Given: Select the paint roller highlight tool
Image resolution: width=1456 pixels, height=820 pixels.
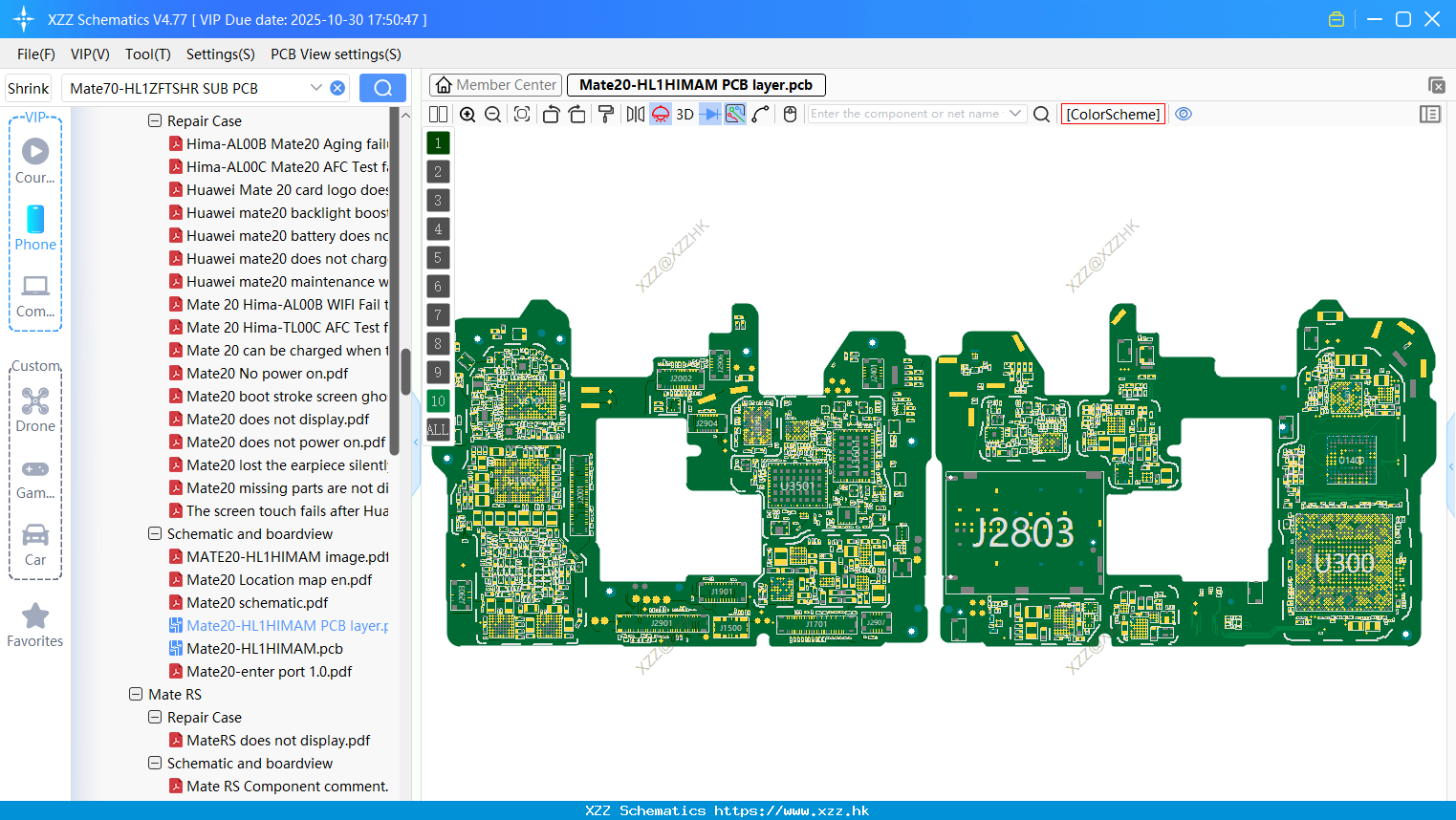Looking at the screenshot, I should click(x=605, y=114).
